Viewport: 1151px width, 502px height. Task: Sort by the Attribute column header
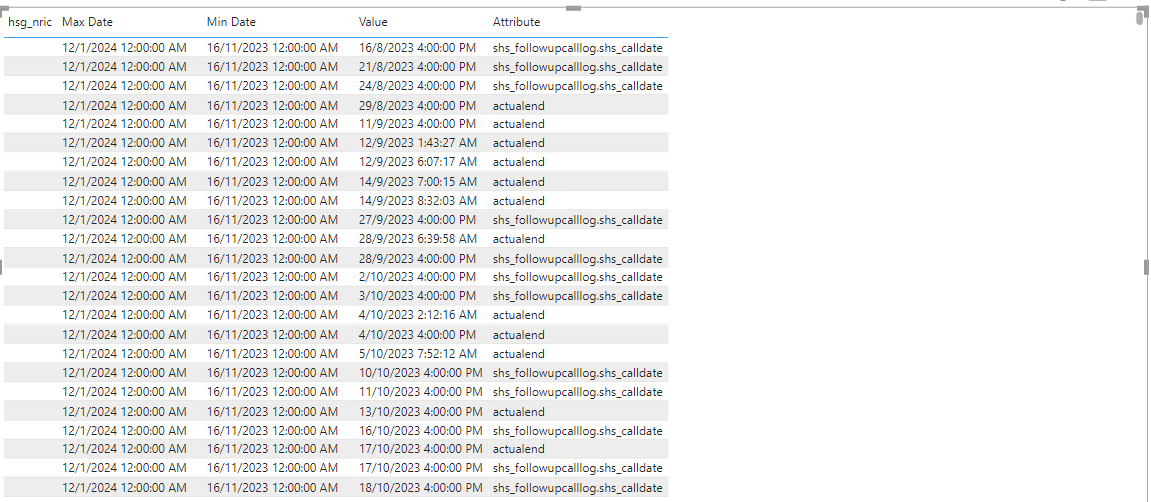[x=517, y=22]
